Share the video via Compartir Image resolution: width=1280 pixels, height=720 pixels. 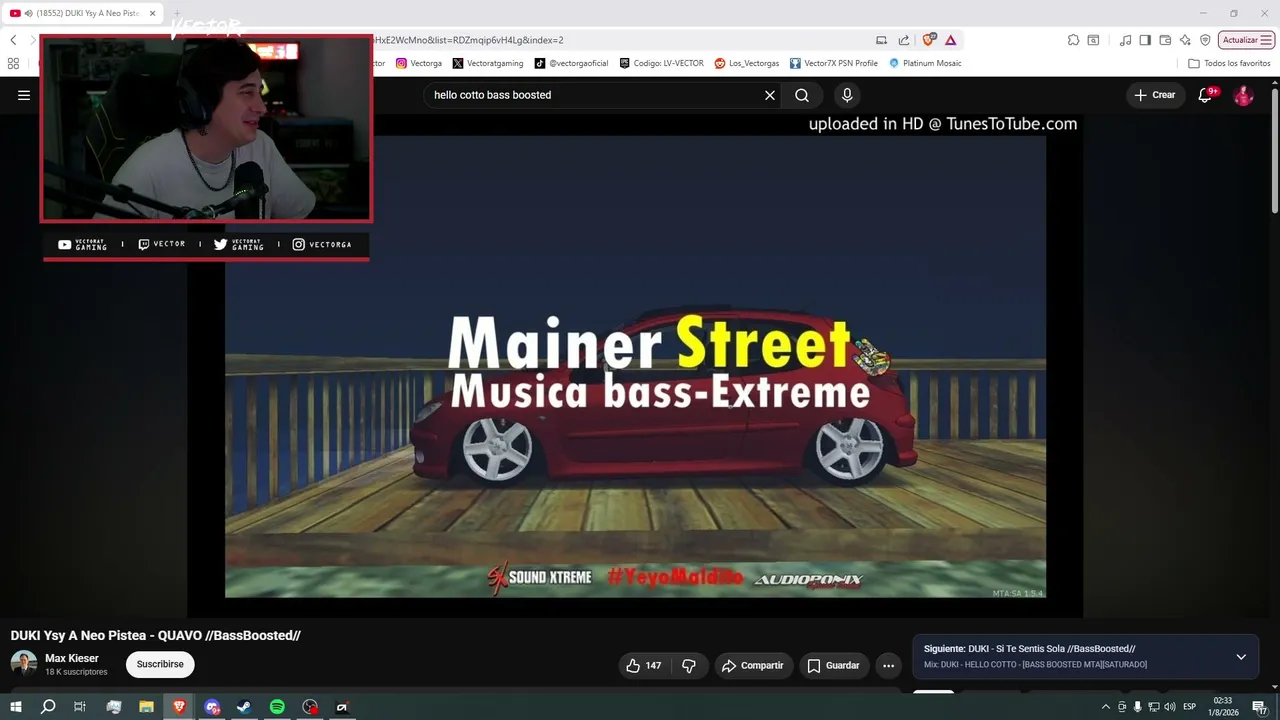[753, 665]
